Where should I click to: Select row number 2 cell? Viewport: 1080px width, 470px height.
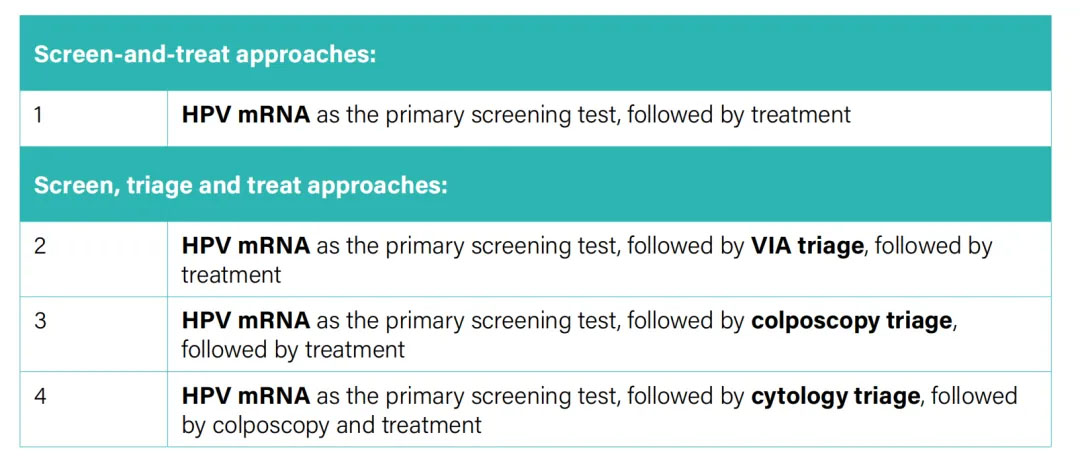coord(94,259)
